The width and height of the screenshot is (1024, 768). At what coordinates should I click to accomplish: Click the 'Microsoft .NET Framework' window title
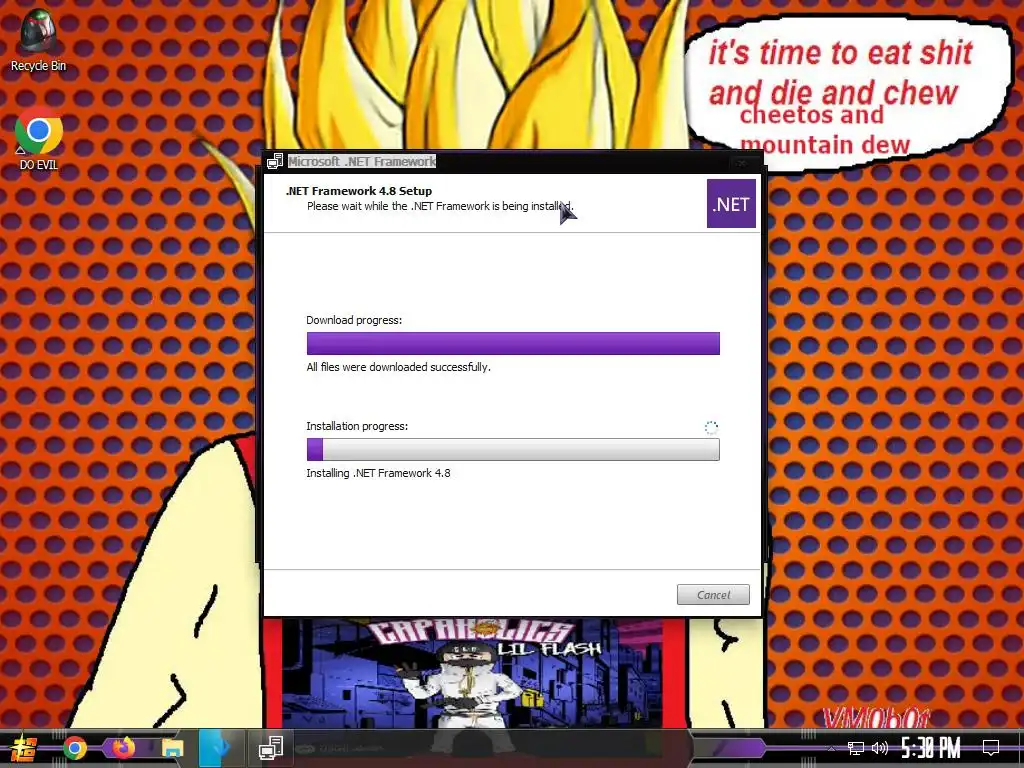(x=362, y=161)
